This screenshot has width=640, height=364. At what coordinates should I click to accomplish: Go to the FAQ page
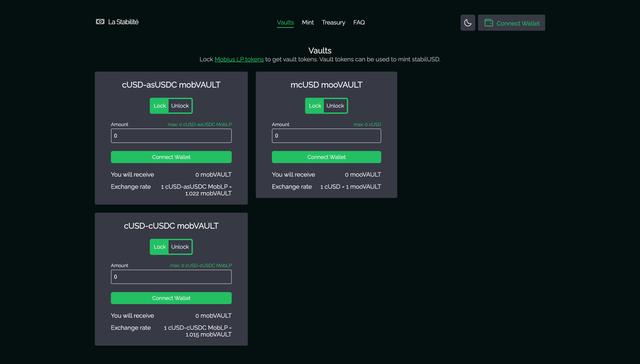pos(359,22)
